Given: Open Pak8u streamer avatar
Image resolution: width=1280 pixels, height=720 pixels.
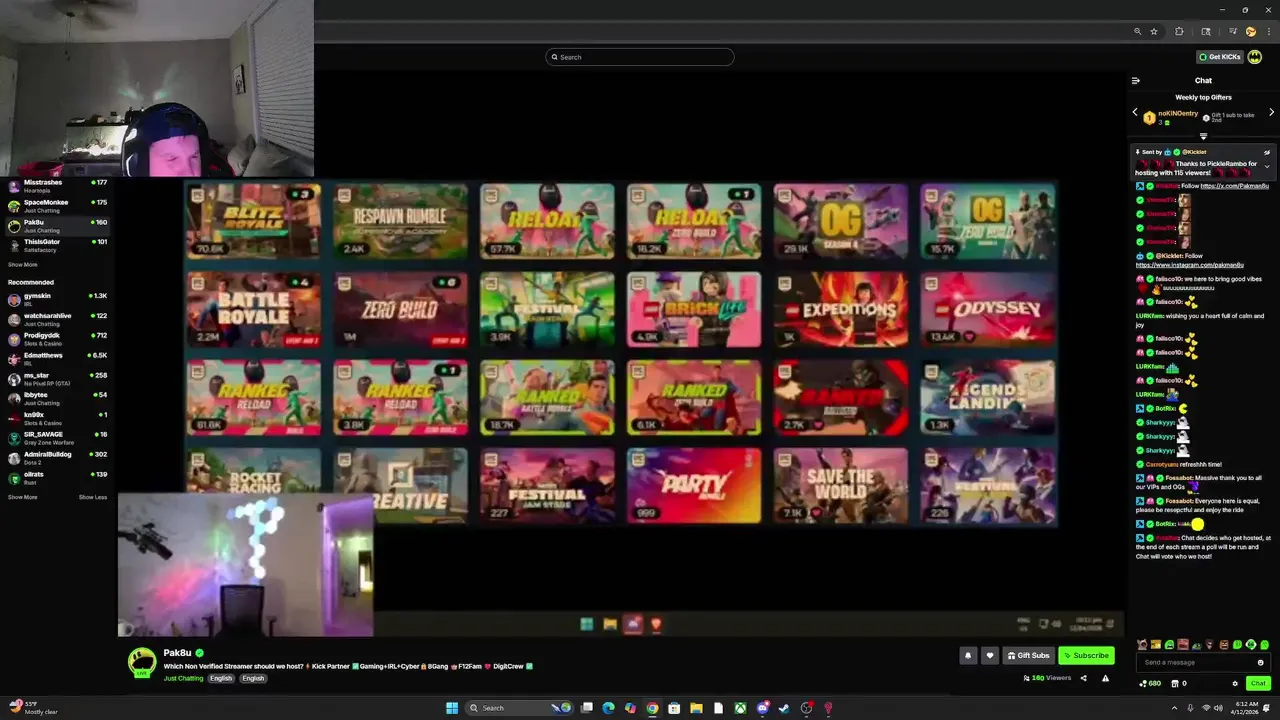Looking at the screenshot, I should pyautogui.click(x=142, y=661).
